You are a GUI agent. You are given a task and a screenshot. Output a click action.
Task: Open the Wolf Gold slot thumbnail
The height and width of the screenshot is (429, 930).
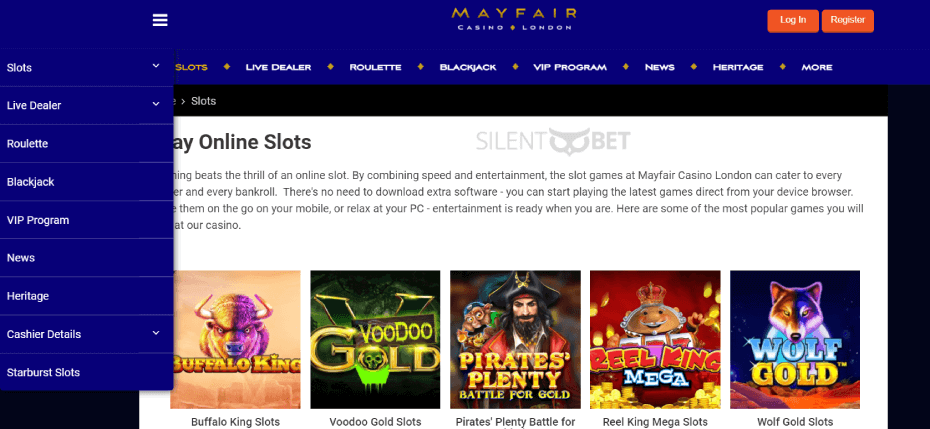(795, 339)
